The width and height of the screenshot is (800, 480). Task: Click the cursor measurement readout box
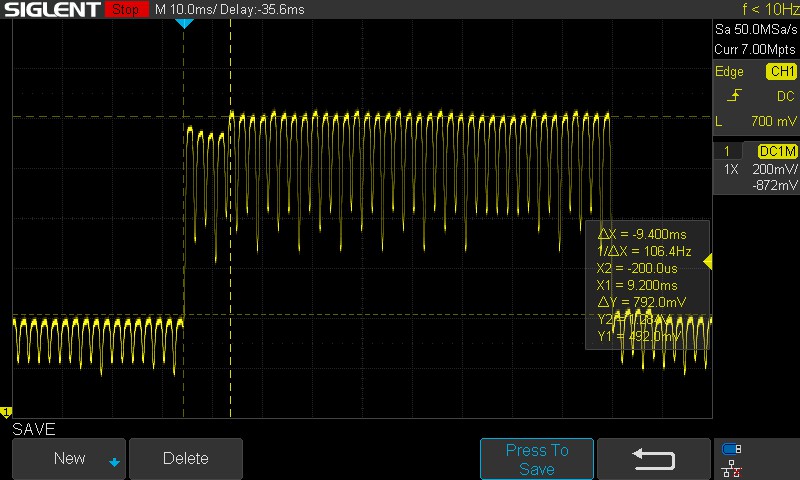[646, 284]
